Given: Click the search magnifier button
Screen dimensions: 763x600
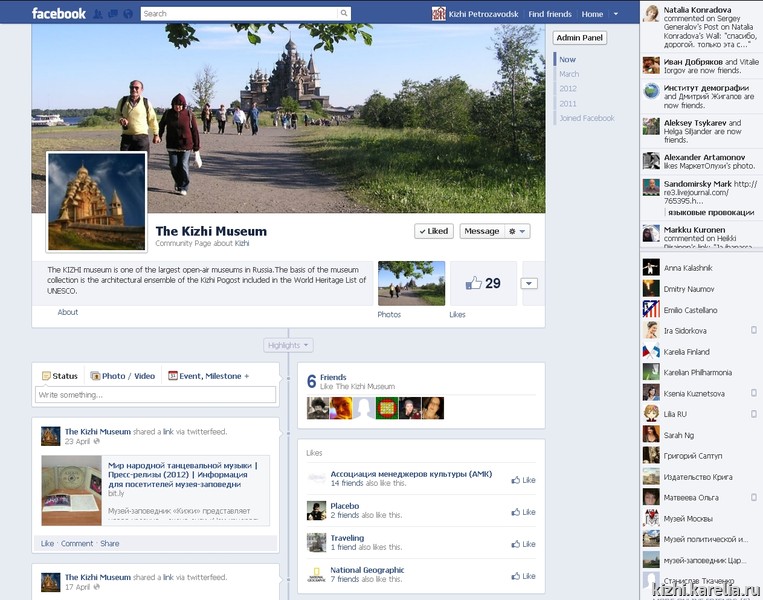Looking at the screenshot, I should (x=344, y=13).
